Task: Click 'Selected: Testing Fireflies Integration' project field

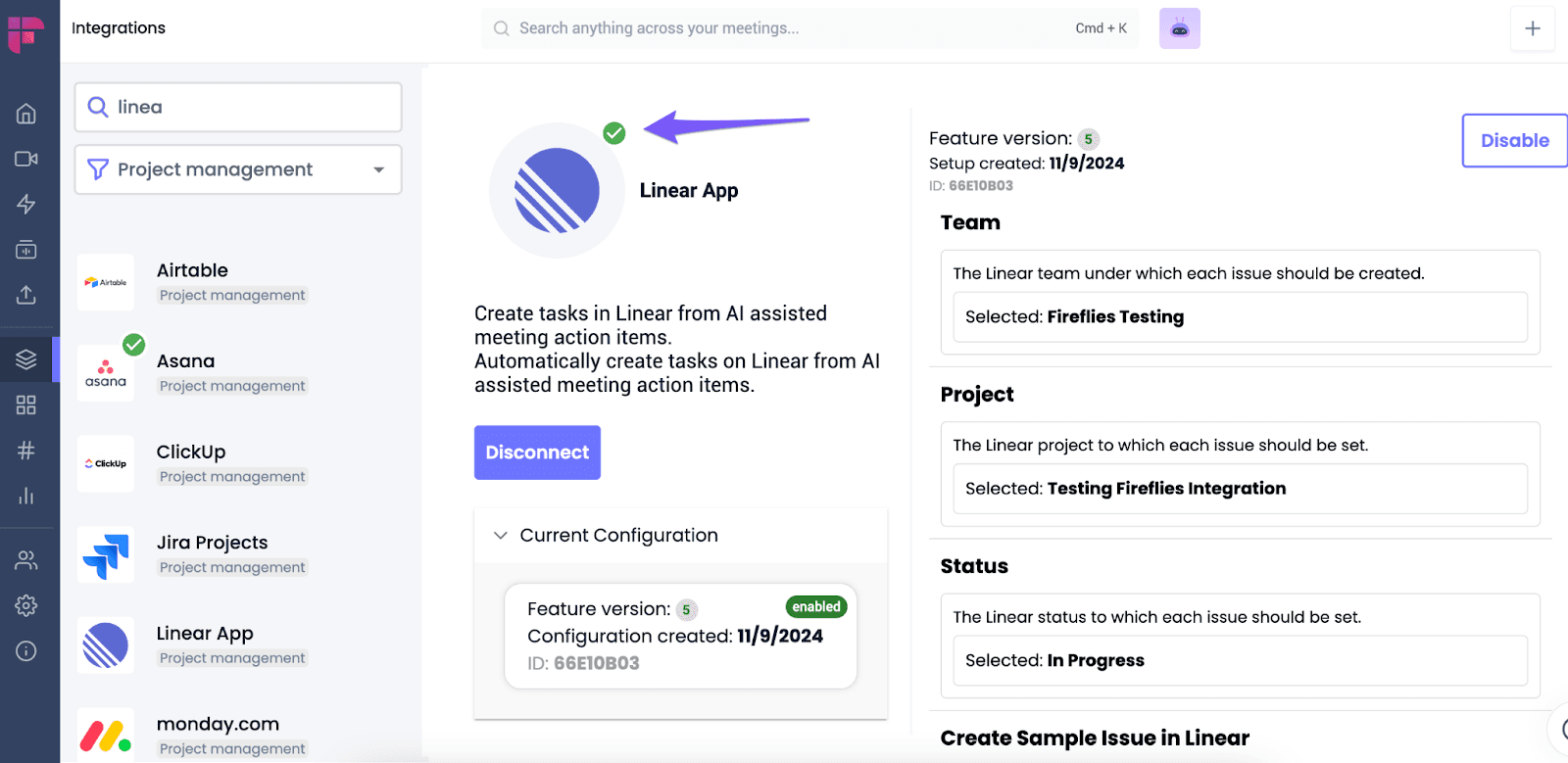Action: point(1240,489)
